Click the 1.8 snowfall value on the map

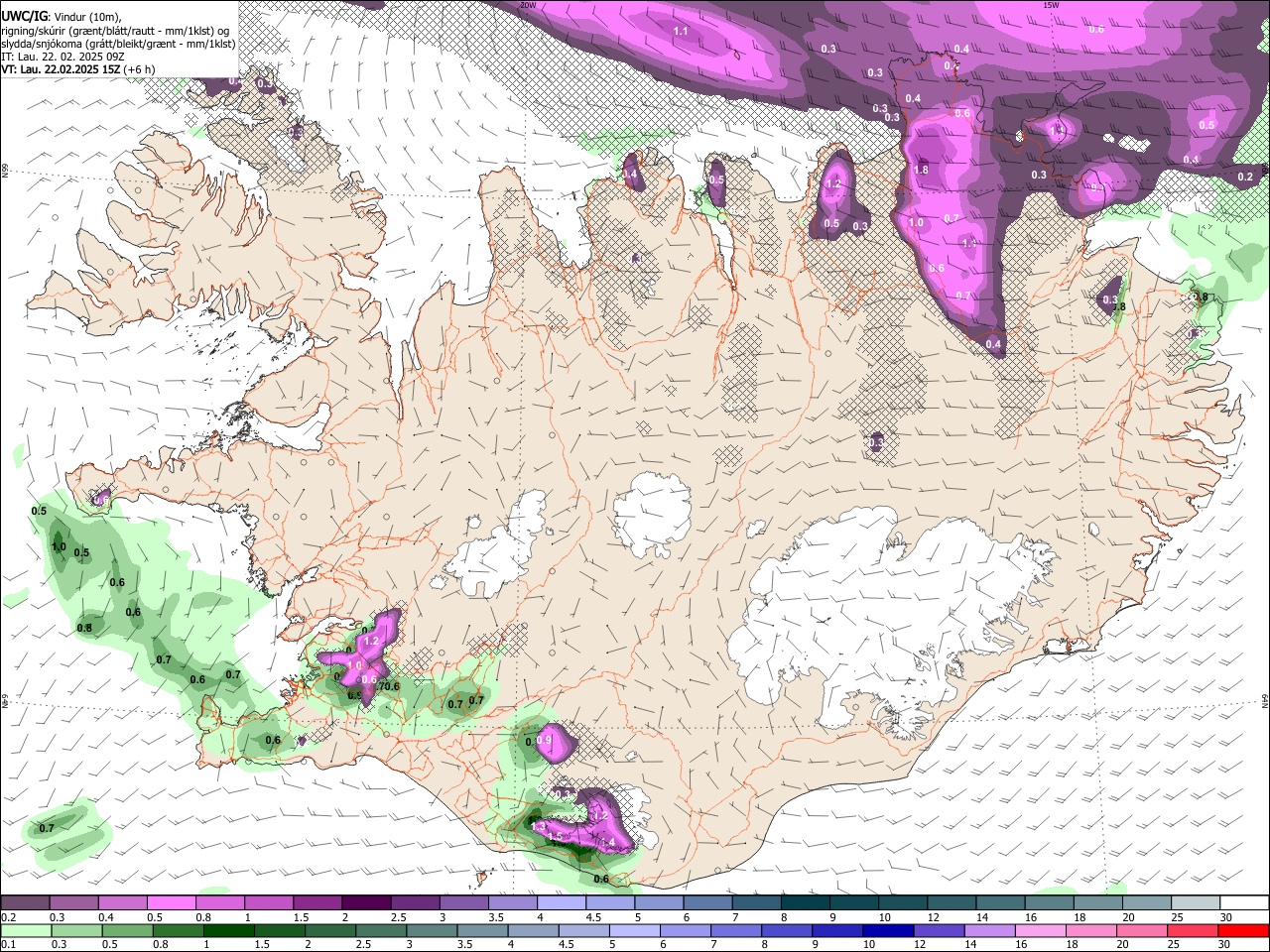point(921,170)
